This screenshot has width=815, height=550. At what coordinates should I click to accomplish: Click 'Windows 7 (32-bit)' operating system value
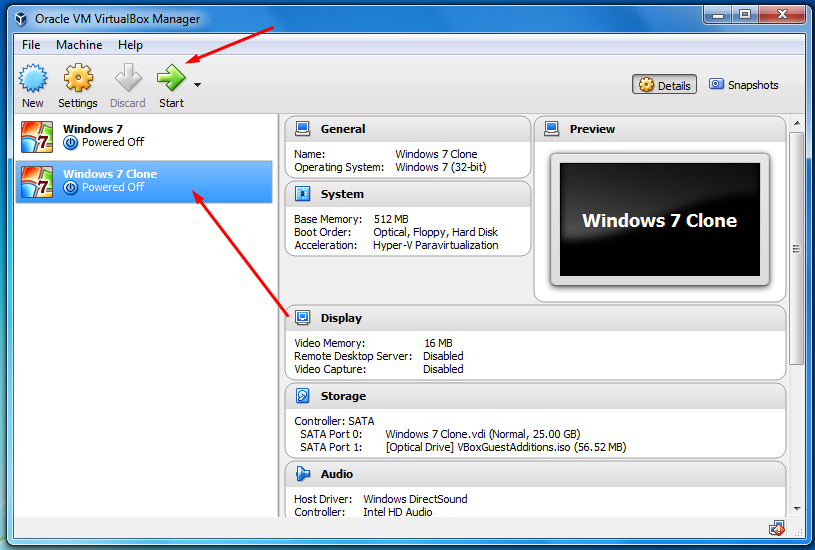[x=441, y=167]
